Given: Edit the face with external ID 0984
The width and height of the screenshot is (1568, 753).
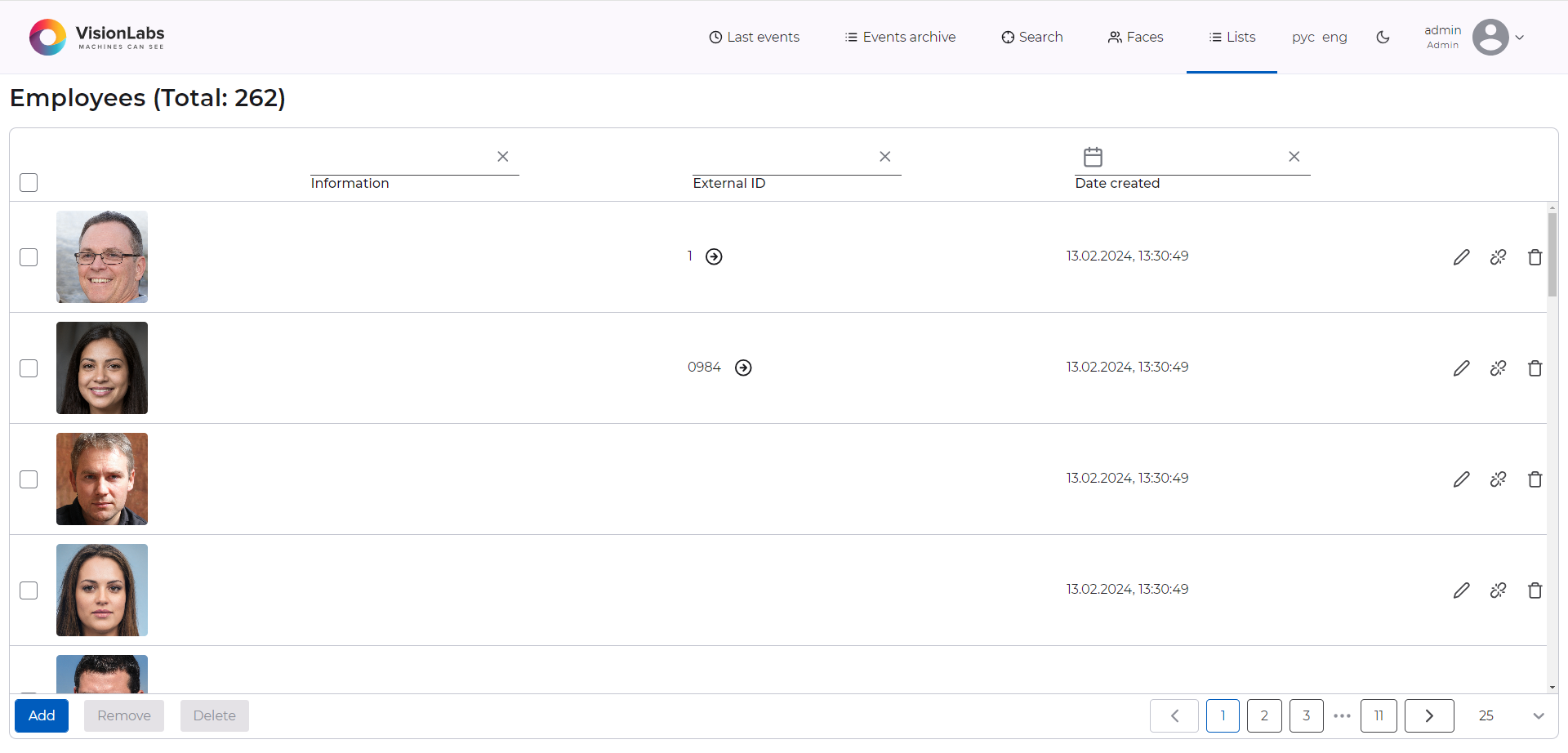Looking at the screenshot, I should pos(1462,368).
